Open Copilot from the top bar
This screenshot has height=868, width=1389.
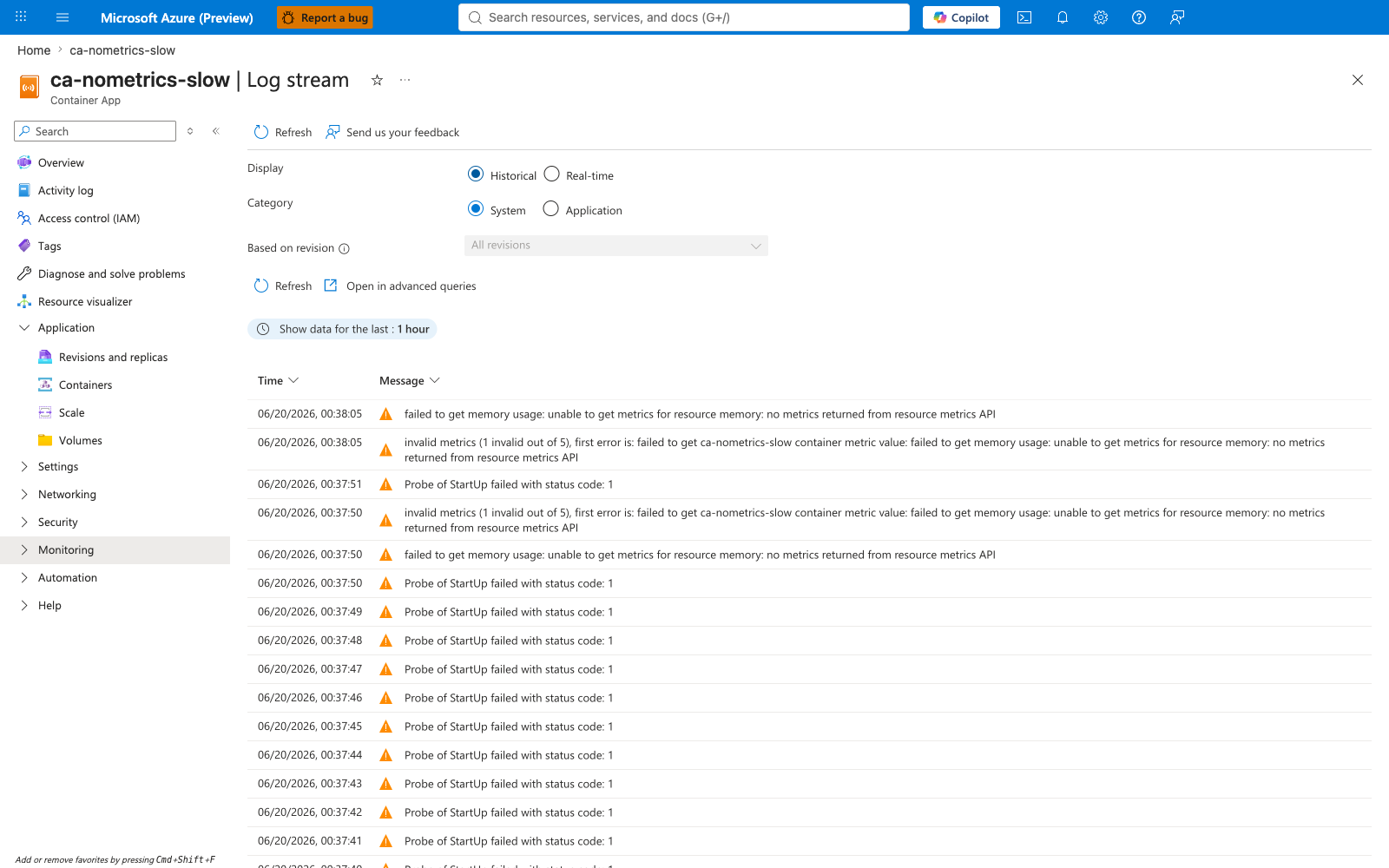[961, 17]
